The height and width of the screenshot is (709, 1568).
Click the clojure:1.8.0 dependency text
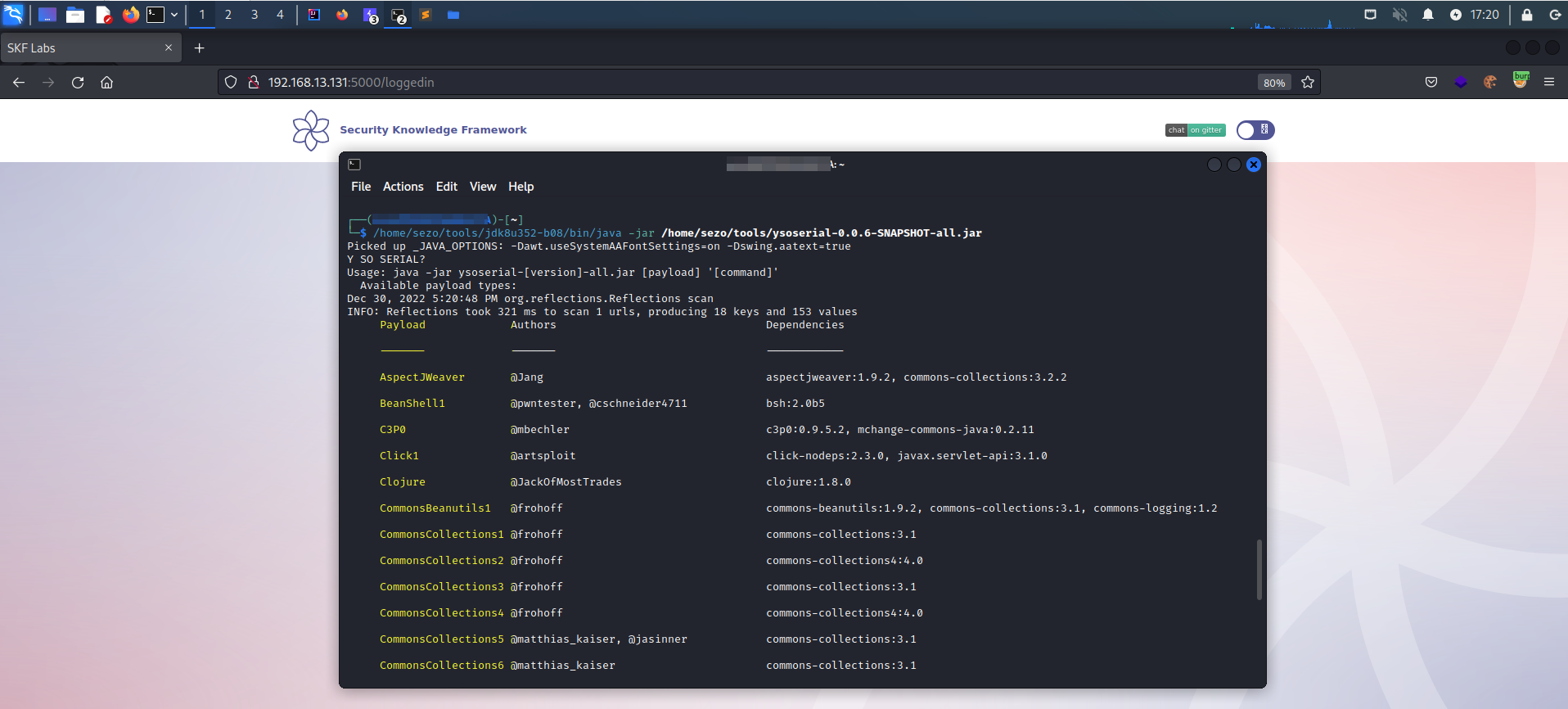809,482
